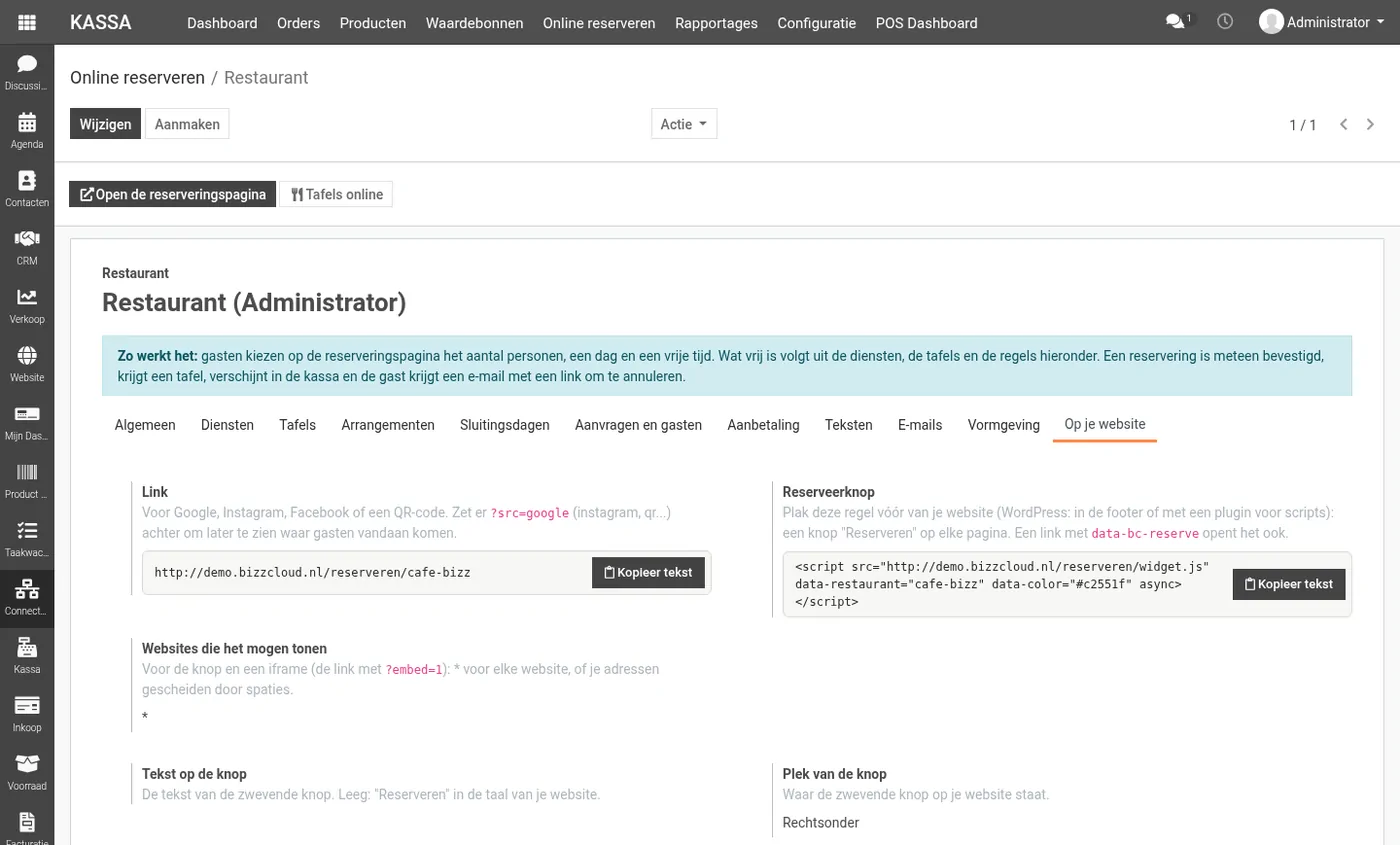Switch to the Tafels tab

[297, 425]
